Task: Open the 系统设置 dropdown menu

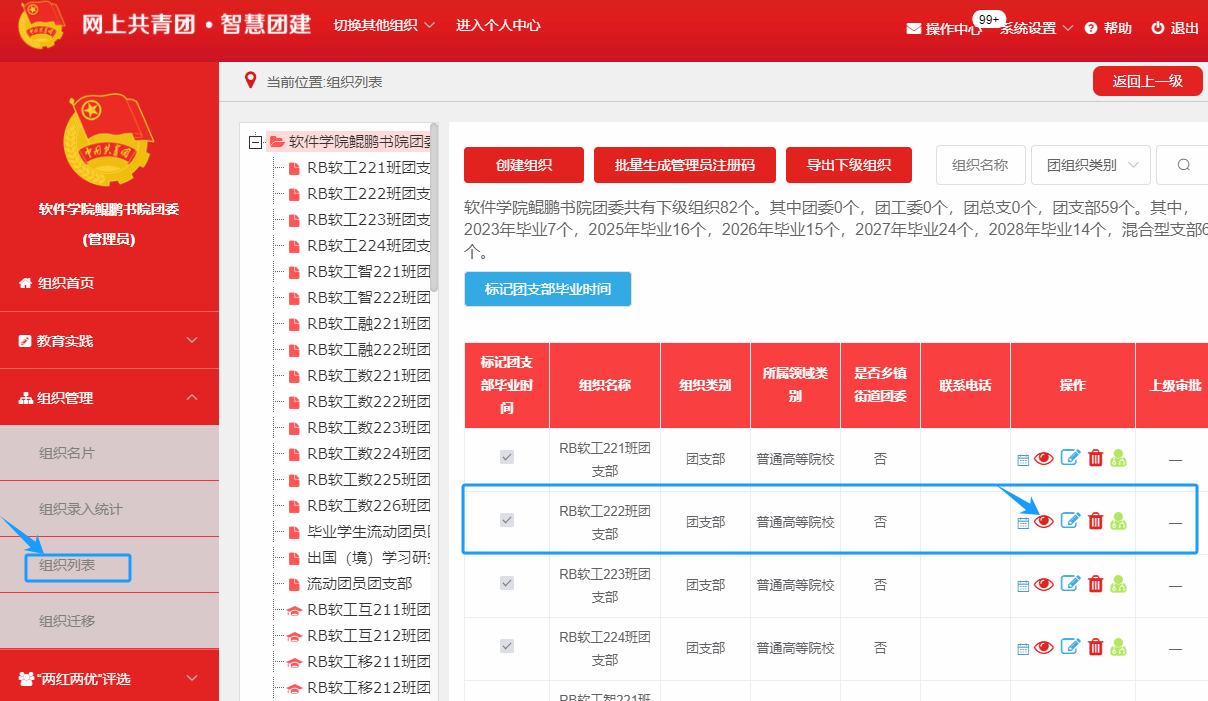Action: coord(1037,28)
